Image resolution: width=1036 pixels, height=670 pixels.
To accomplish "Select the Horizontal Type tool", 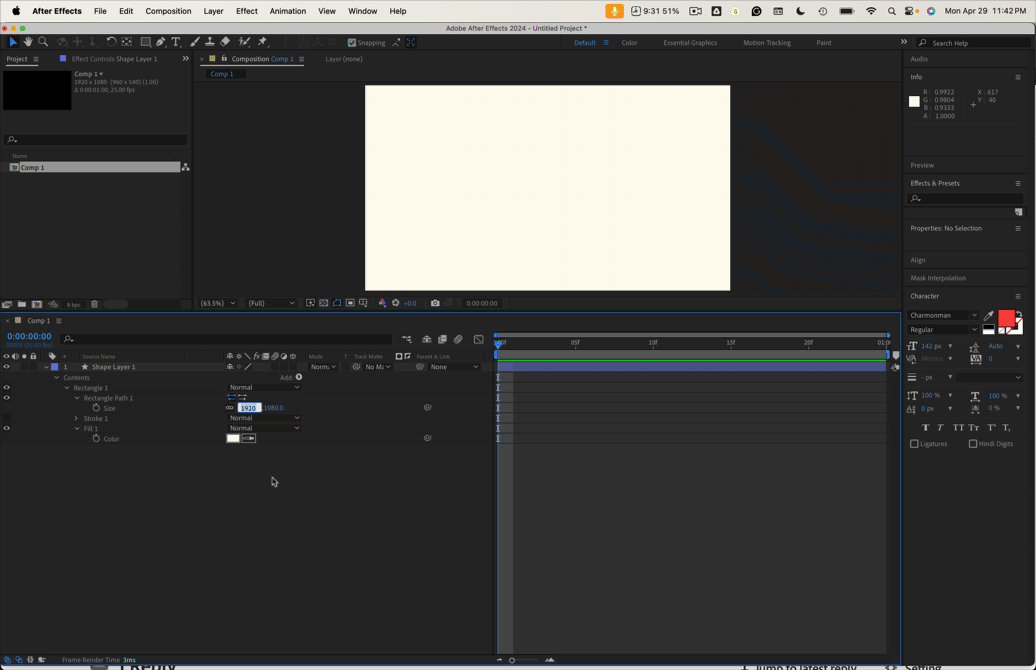I will click(176, 42).
